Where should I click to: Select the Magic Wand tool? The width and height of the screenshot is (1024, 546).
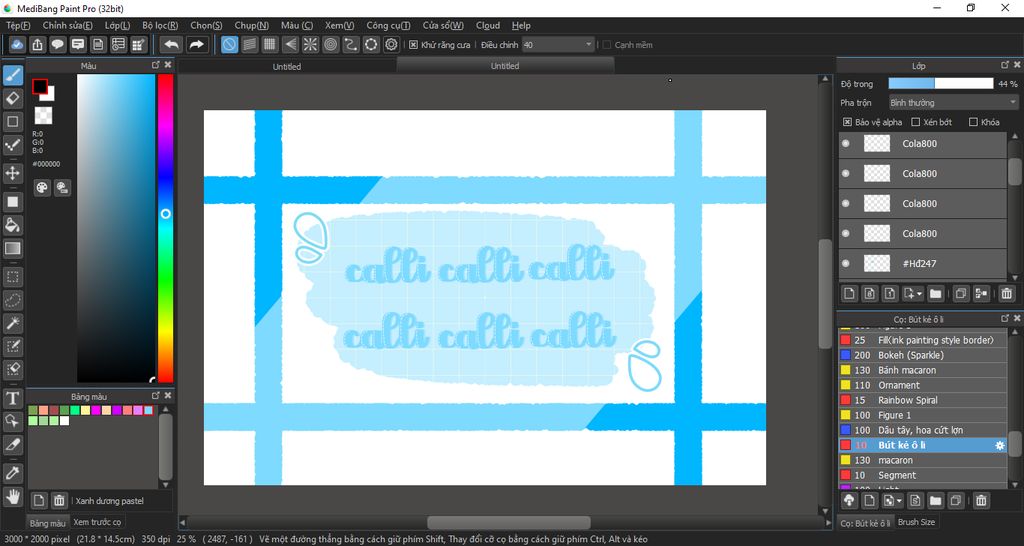click(12, 323)
